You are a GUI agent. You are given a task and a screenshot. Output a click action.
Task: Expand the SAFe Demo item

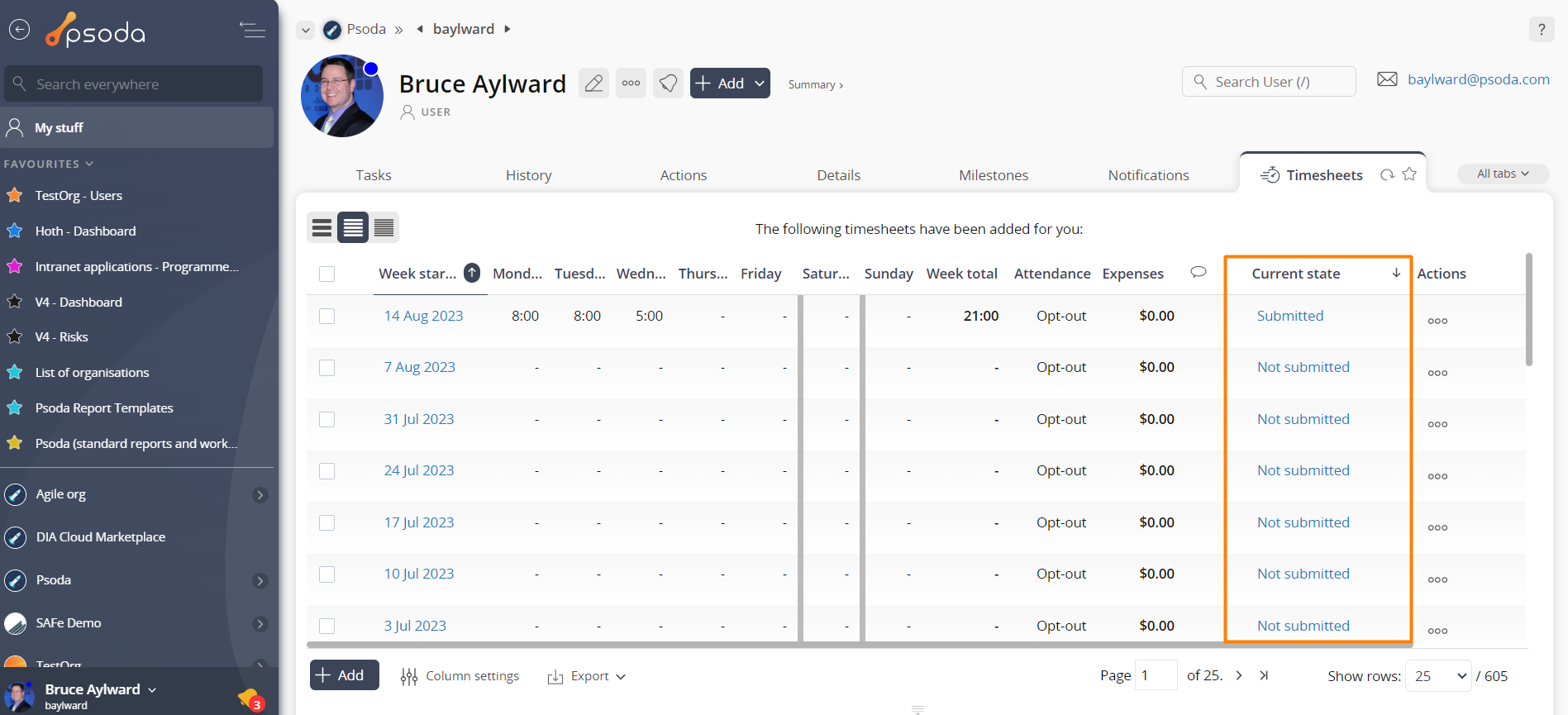[260, 623]
